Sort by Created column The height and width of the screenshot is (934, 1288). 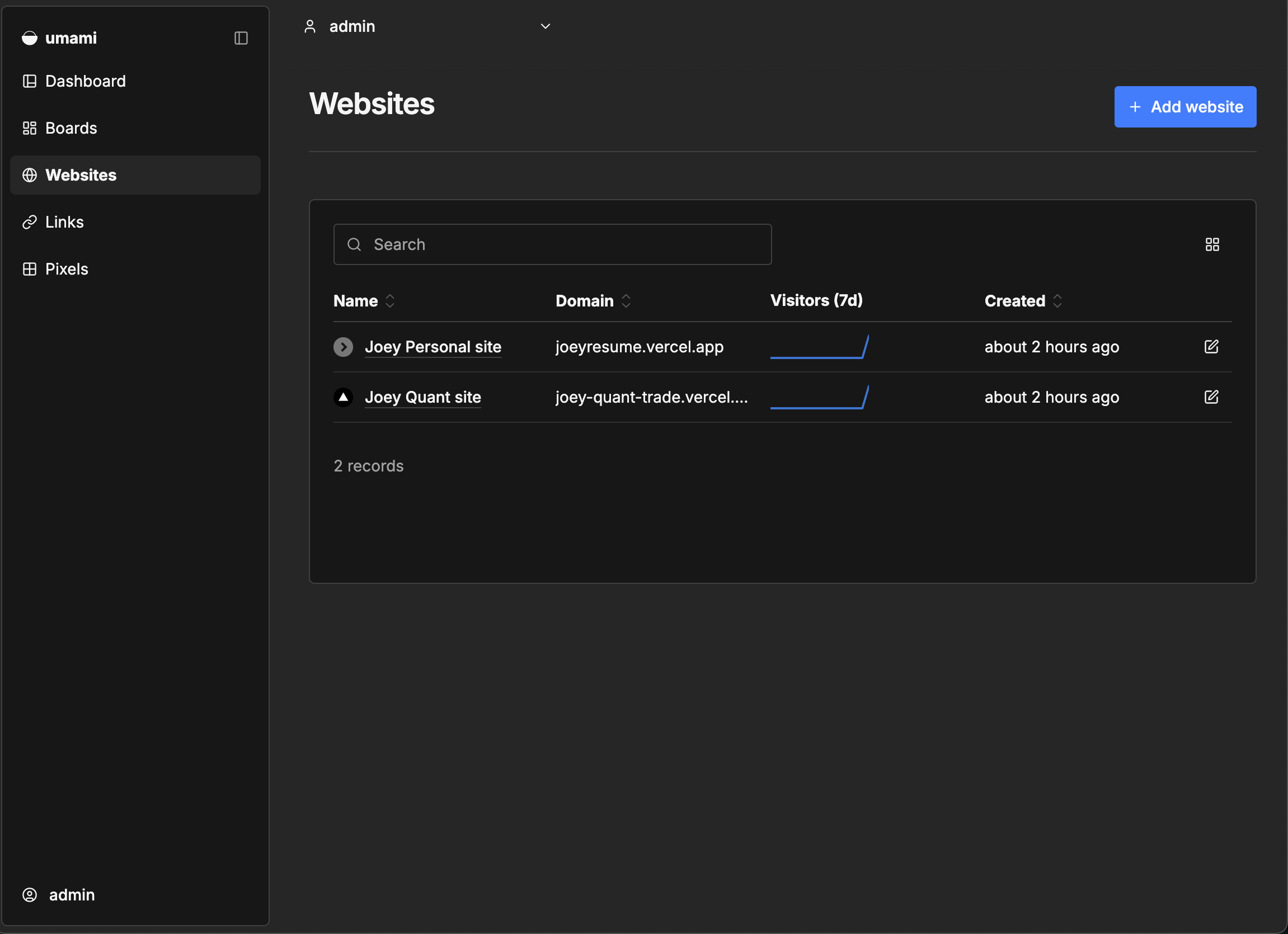coord(1023,301)
